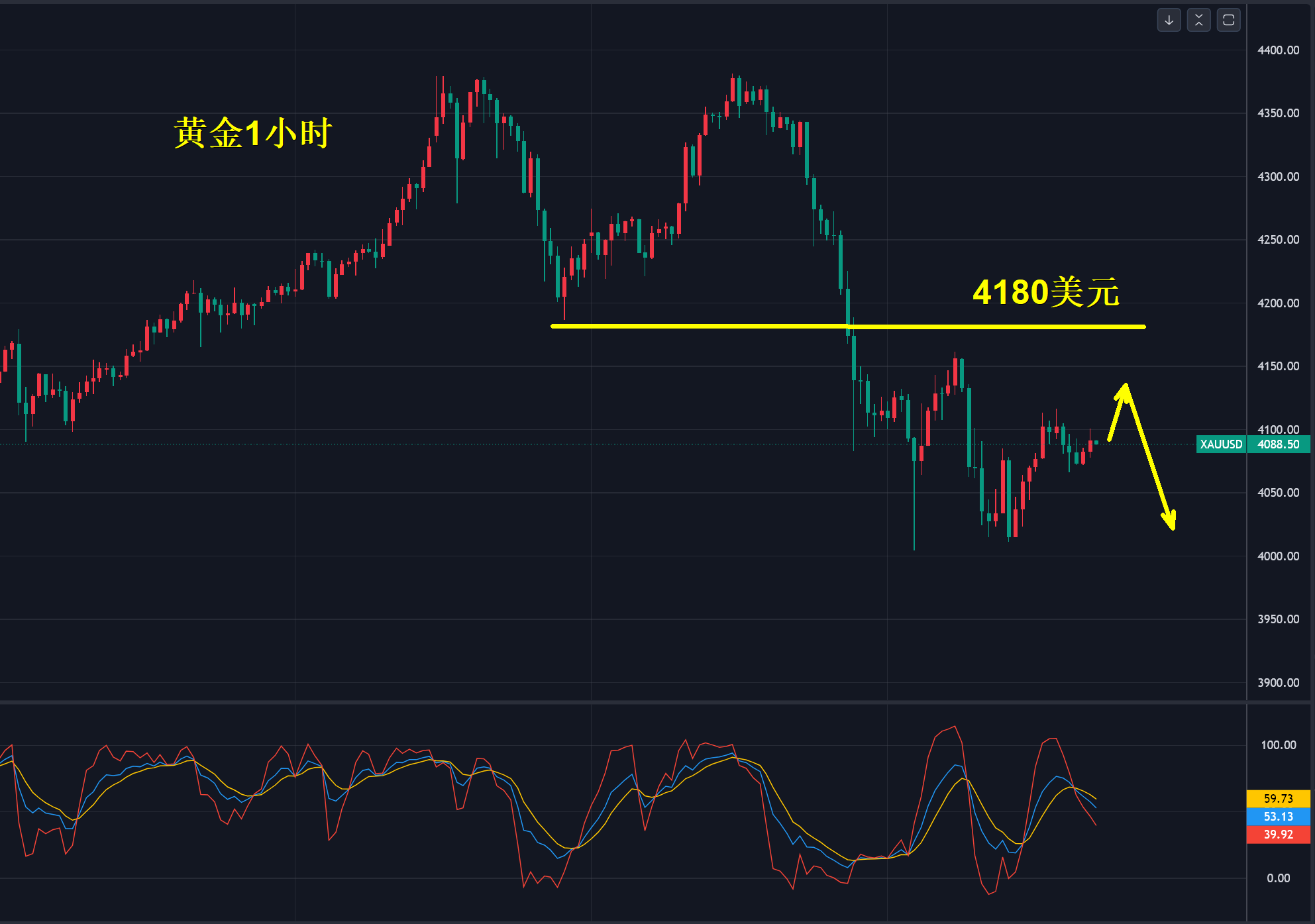Click the 4200.00 price scale label
This screenshot has height=924, width=1315.
click(1278, 303)
